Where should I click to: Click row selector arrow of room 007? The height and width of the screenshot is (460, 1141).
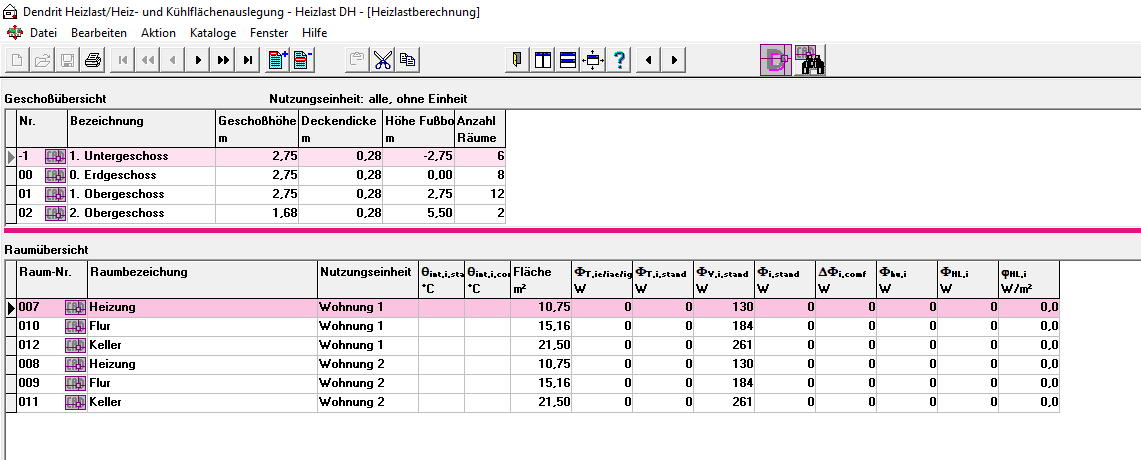[x=11, y=308]
